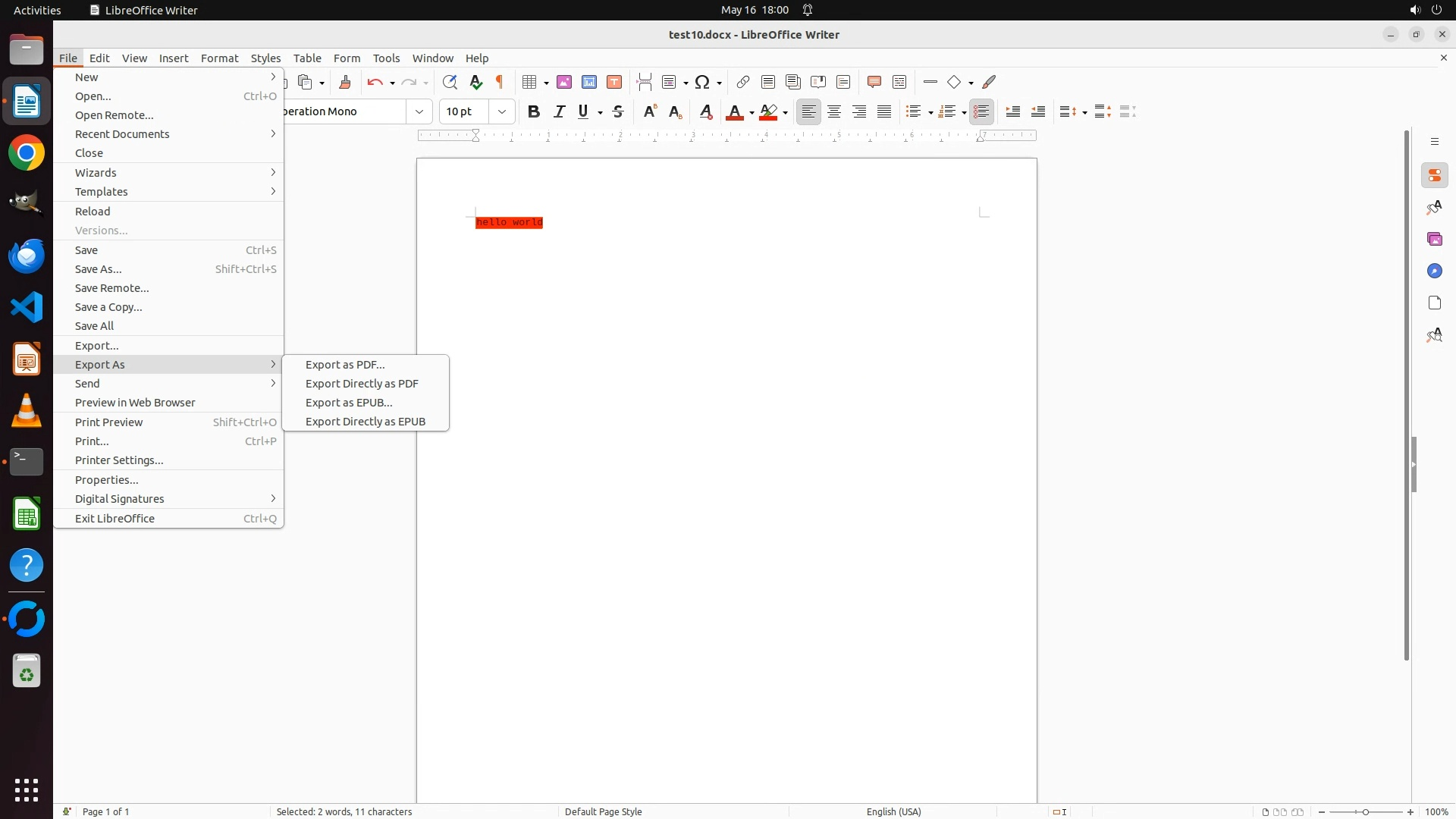Select Save As... from the File menu

pos(98,269)
